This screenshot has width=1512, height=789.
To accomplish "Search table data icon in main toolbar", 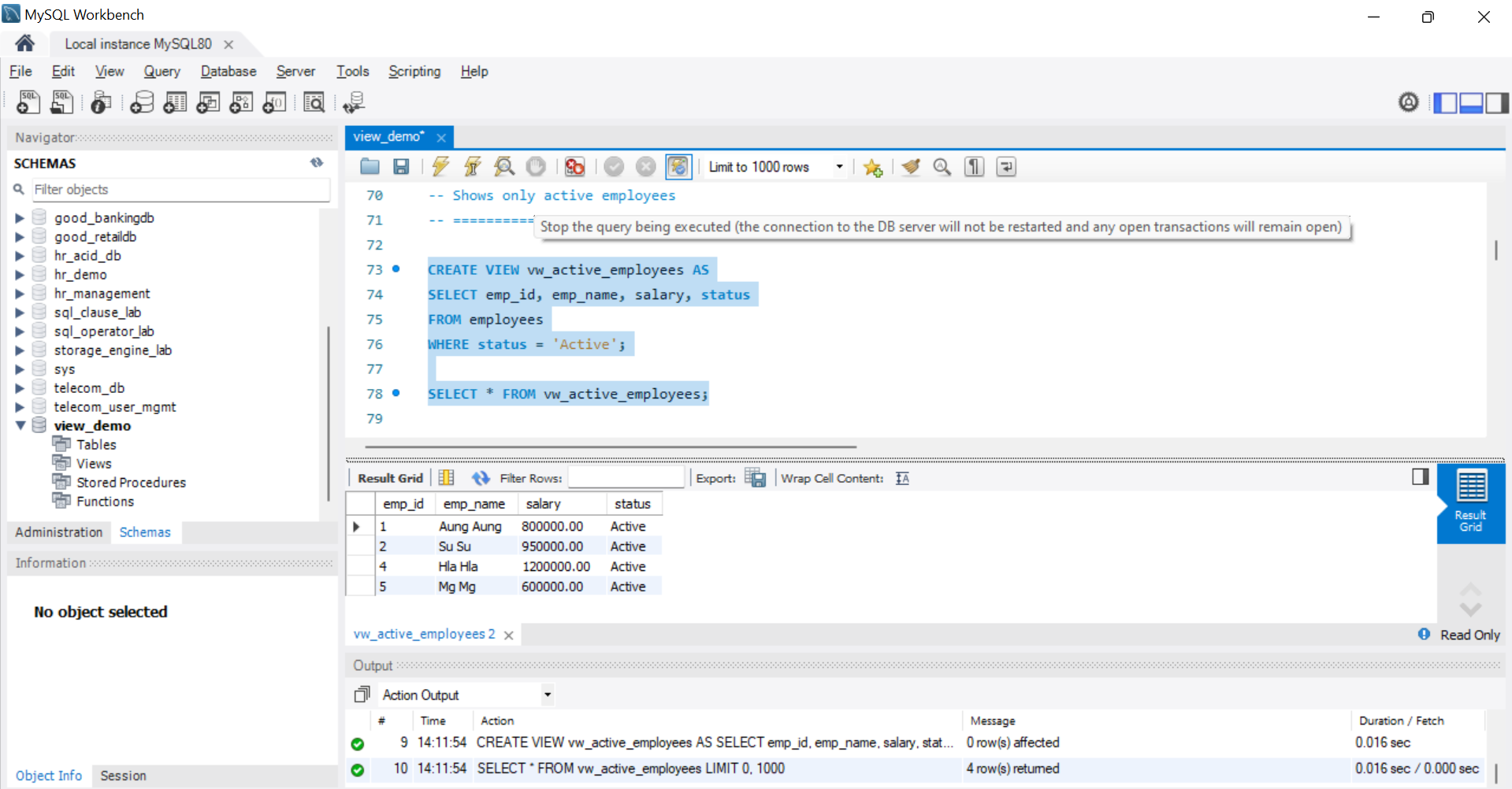I will [x=314, y=102].
